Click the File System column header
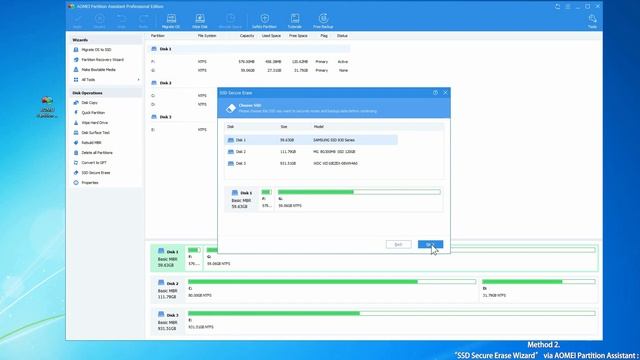Image resolution: width=640 pixels, height=360 pixels. [x=207, y=36]
